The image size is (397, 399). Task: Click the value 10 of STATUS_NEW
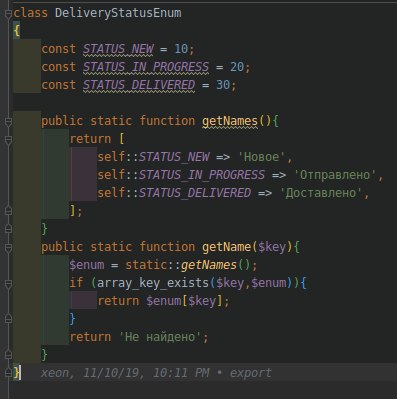coord(181,49)
